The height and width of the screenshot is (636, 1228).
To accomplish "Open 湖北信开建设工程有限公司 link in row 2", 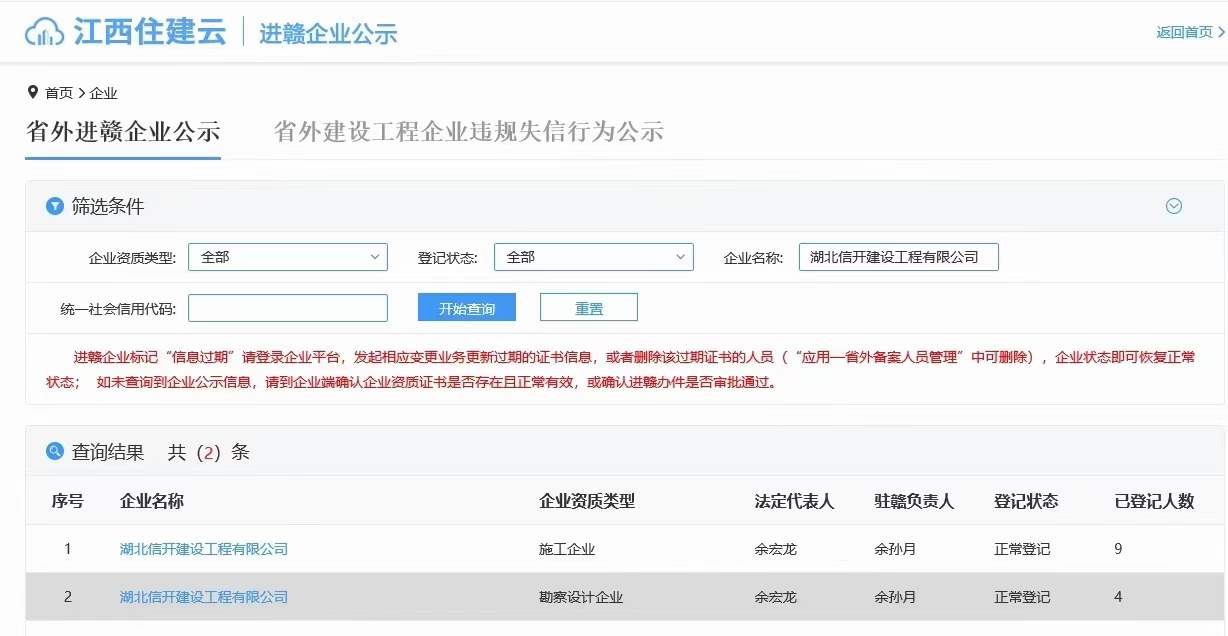I will tap(204, 597).
